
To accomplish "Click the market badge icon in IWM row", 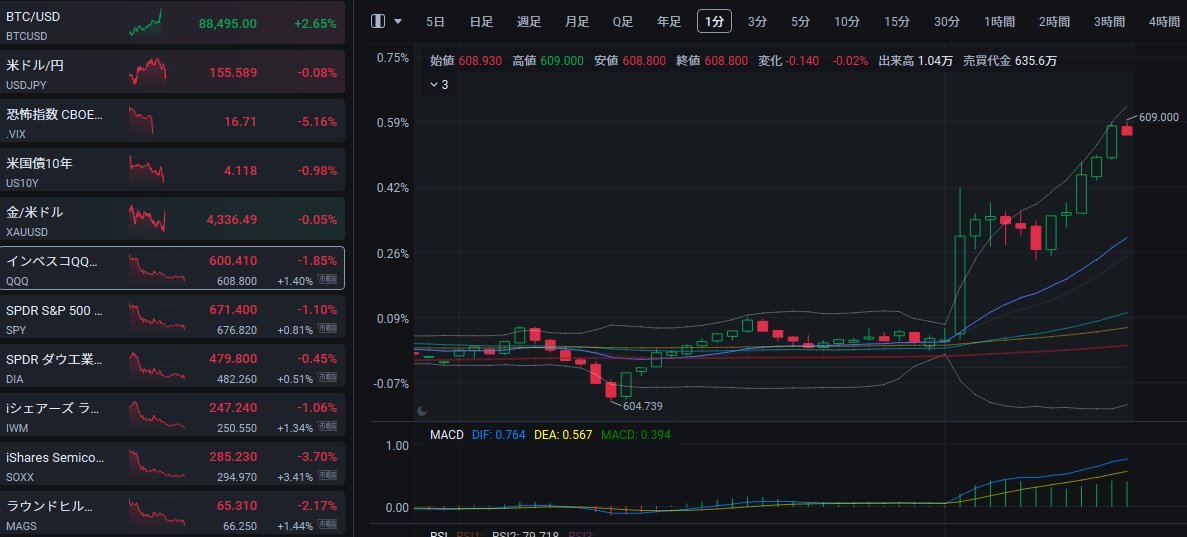I will tap(328, 427).
